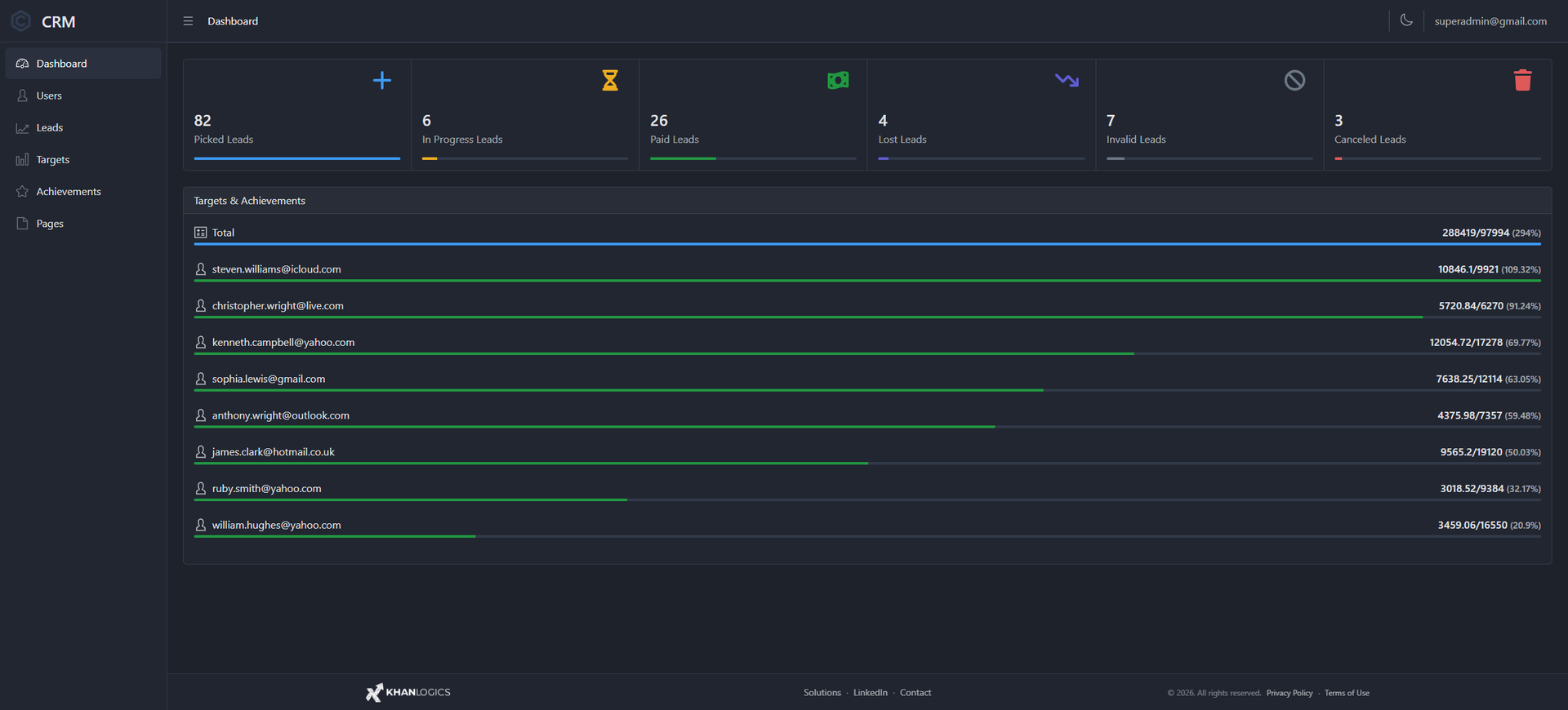Screen dimensions: 1568x710
Task: Click the red trash icon on Canceled Leads
Action: [x=1522, y=80]
